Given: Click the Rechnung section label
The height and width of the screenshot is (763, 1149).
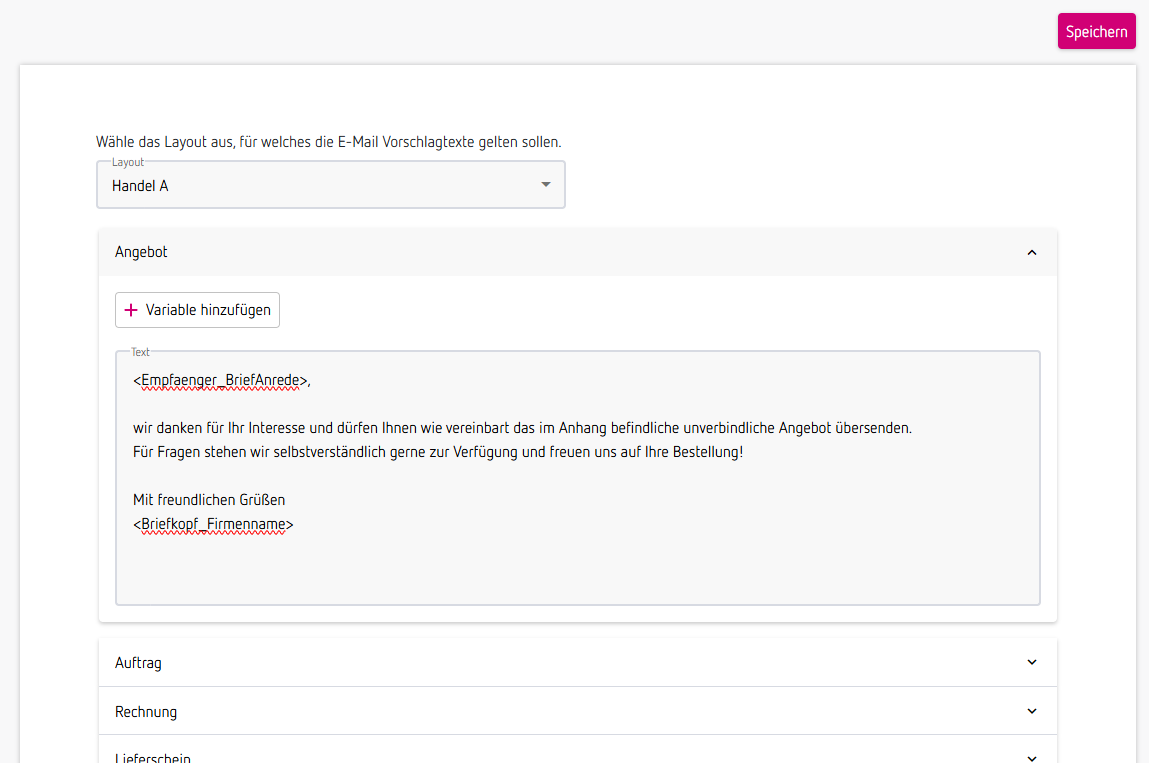Looking at the screenshot, I should (146, 712).
